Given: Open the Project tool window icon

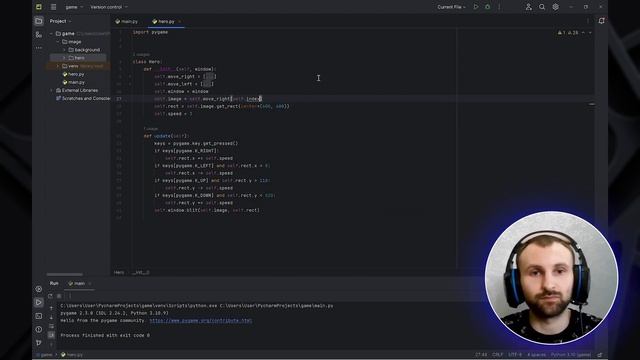Looking at the screenshot, I should pyautogui.click(x=39, y=21).
